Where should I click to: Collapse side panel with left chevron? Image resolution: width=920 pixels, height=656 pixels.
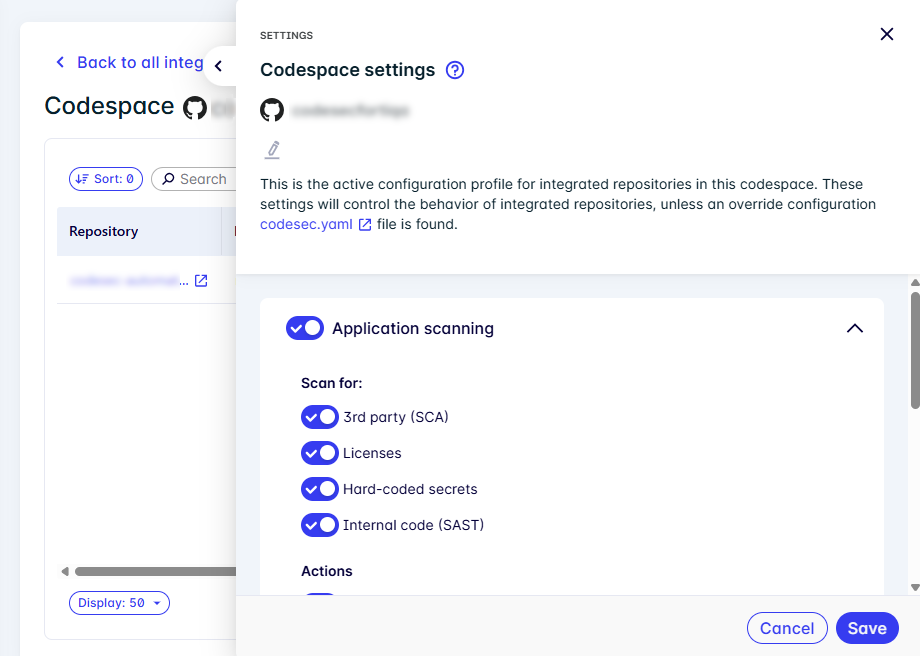coord(219,66)
